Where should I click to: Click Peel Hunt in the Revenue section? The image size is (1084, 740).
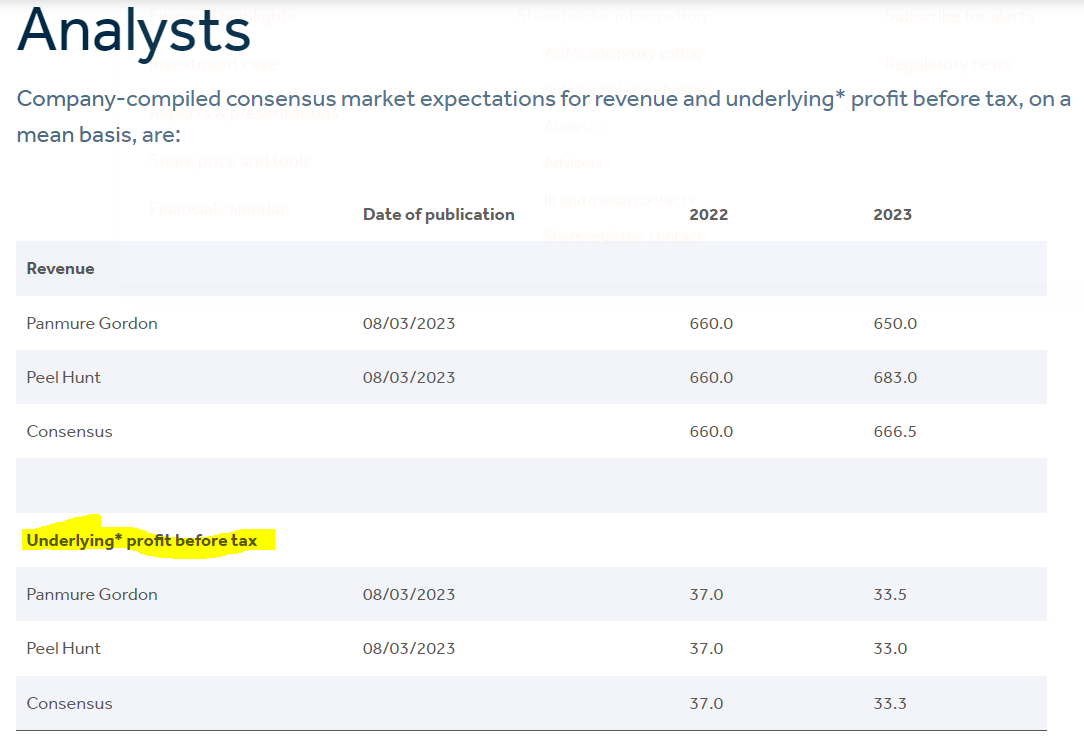[x=64, y=377]
